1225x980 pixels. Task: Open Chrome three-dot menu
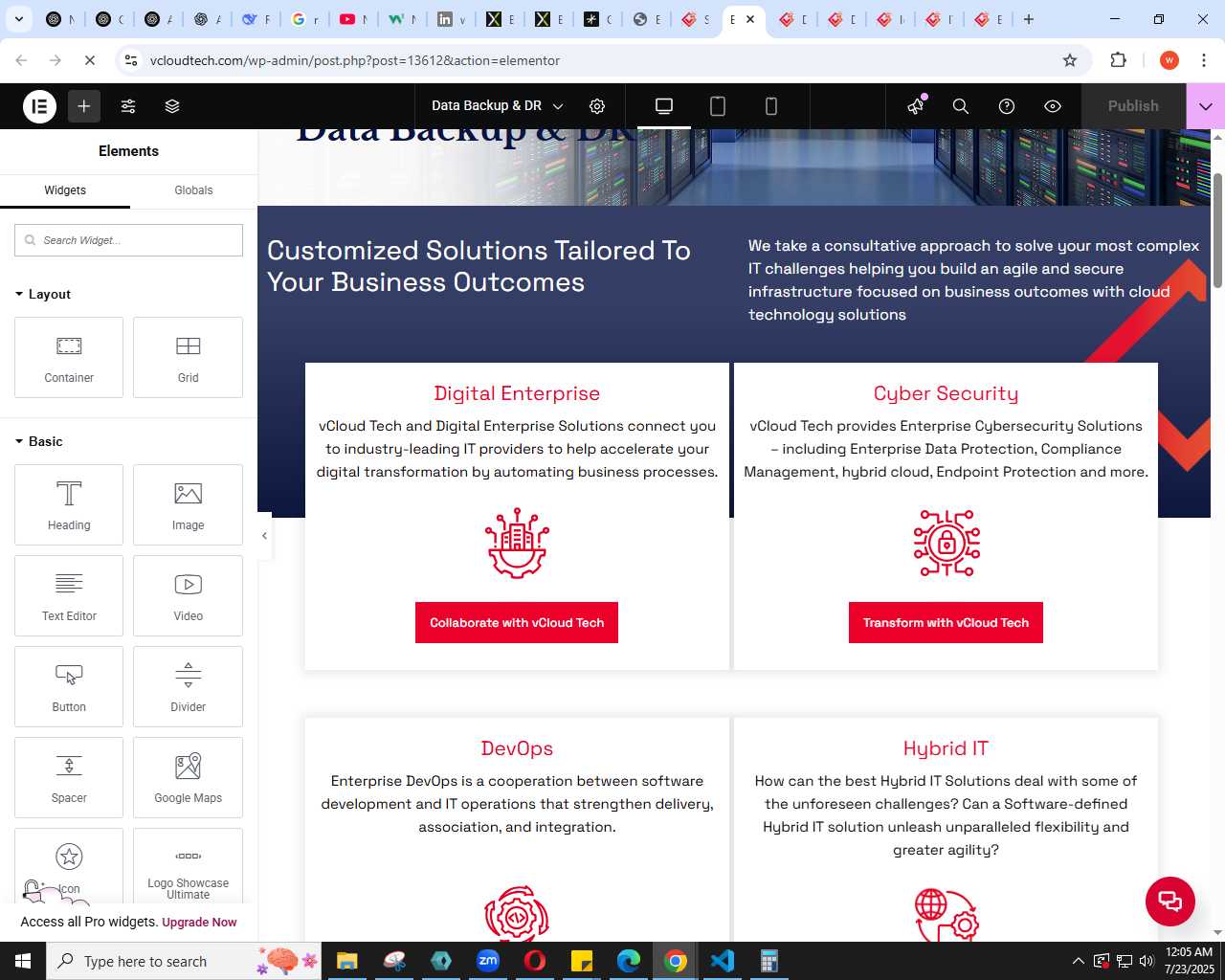coord(1204,60)
